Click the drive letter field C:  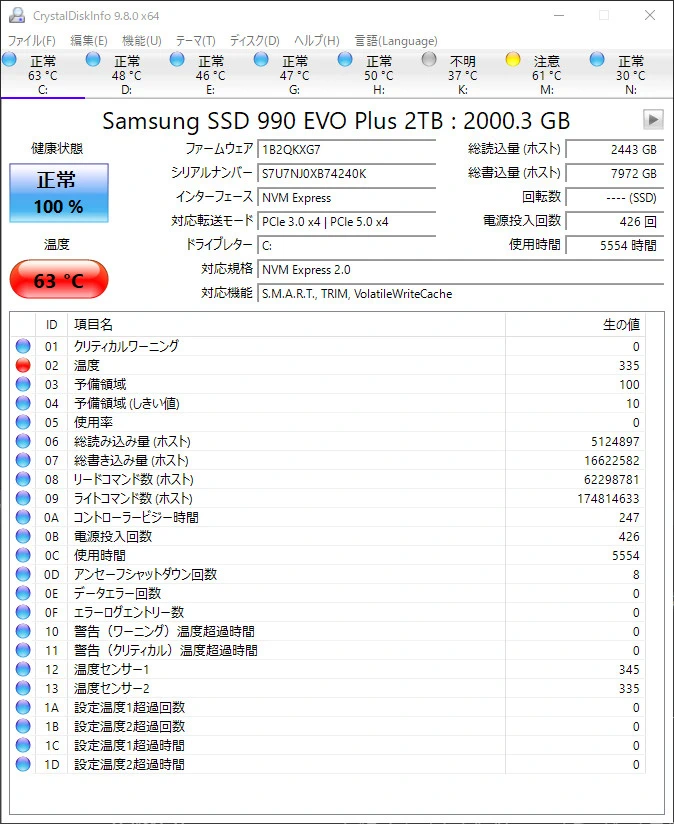tap(347, 245)
